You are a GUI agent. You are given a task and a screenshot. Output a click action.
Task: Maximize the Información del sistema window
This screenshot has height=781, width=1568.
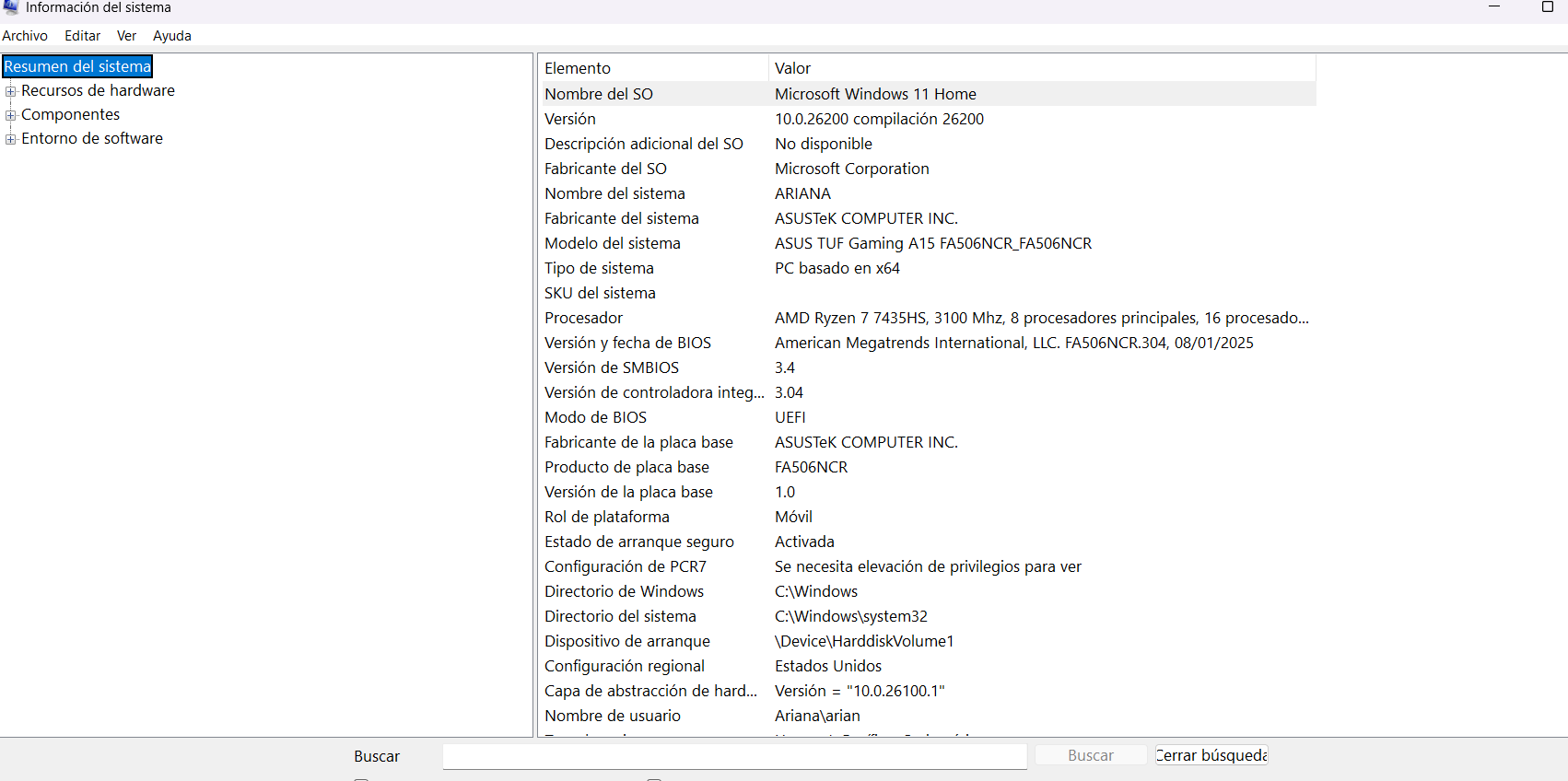coord(1548,7)
